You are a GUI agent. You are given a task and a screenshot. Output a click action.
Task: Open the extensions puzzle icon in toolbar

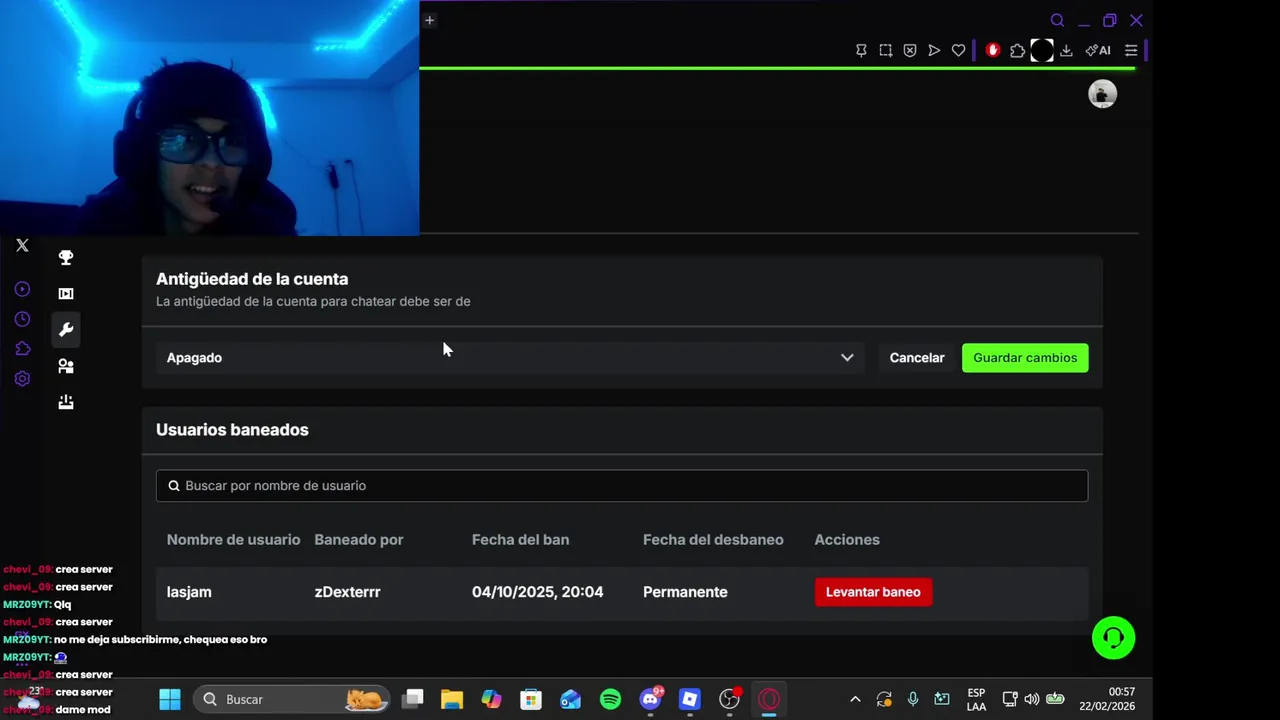(x=1017, y=50)
